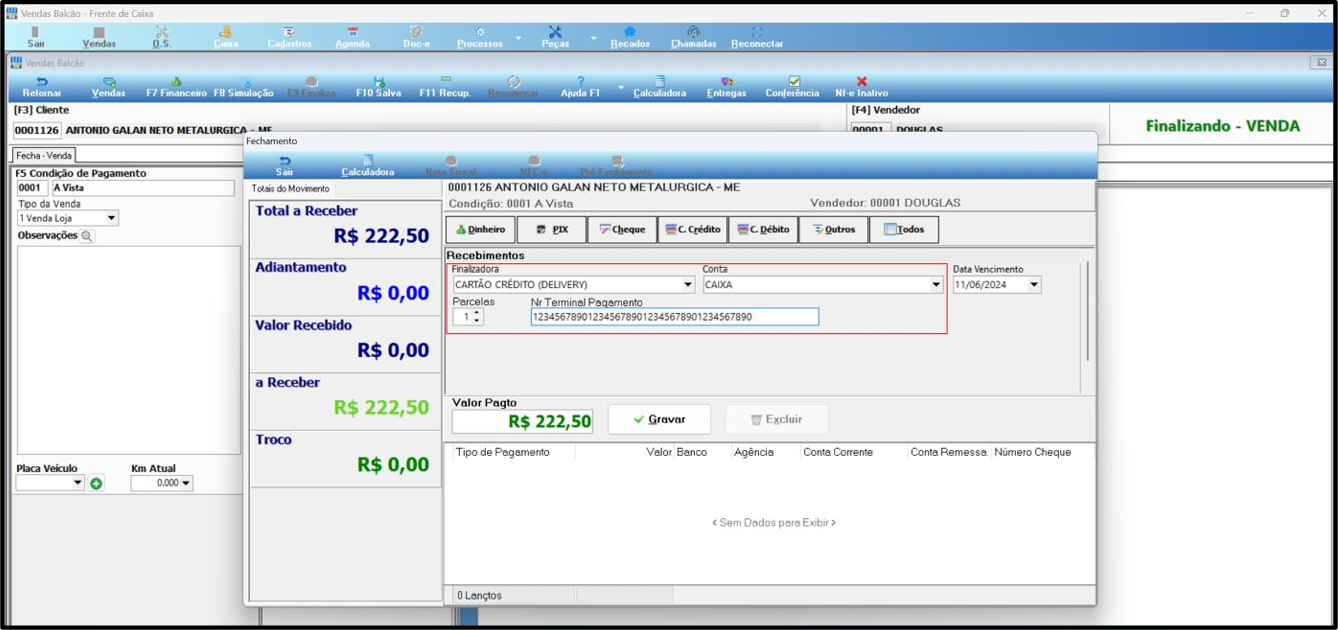Screen dimensions: 1338x630
Task: Click the client code field 0001126
Action: tap(37, 130)
